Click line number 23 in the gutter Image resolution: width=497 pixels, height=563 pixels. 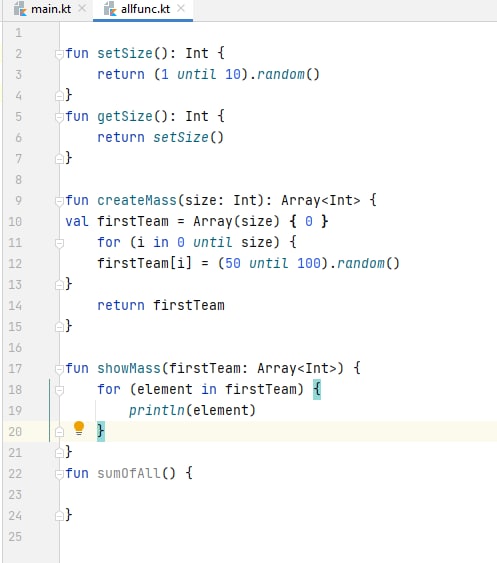pyautogui.click(x=15, y=495)
